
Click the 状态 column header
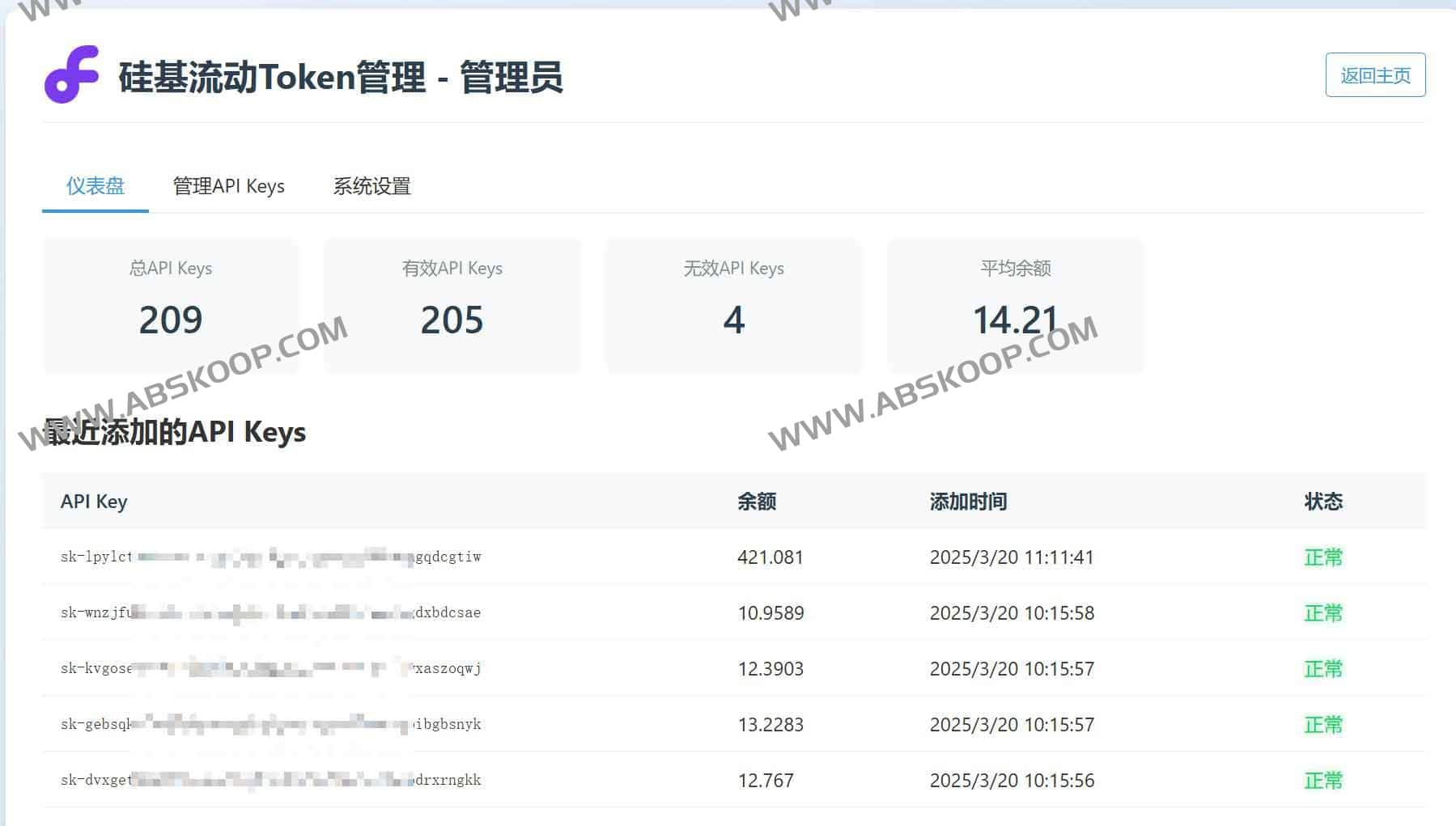(1322, 501)
